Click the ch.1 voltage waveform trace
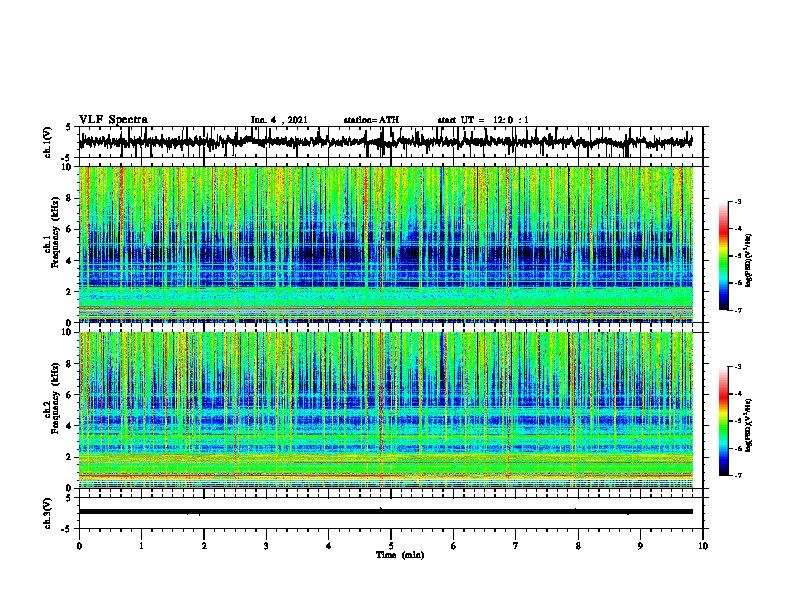 click(x=386, y=142)
